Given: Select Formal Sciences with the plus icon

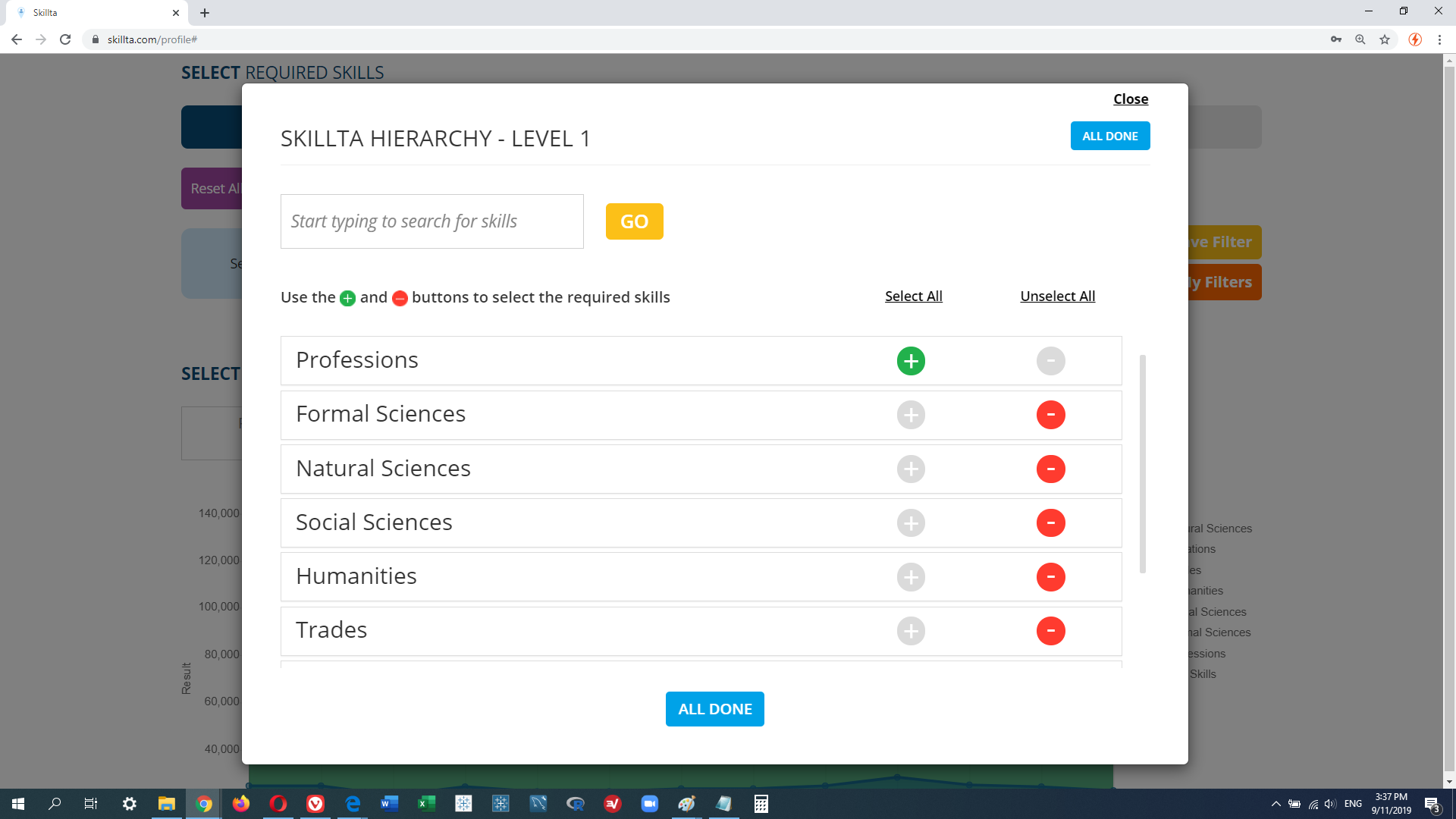Looking at the screenshot, I should pos(911,415).
